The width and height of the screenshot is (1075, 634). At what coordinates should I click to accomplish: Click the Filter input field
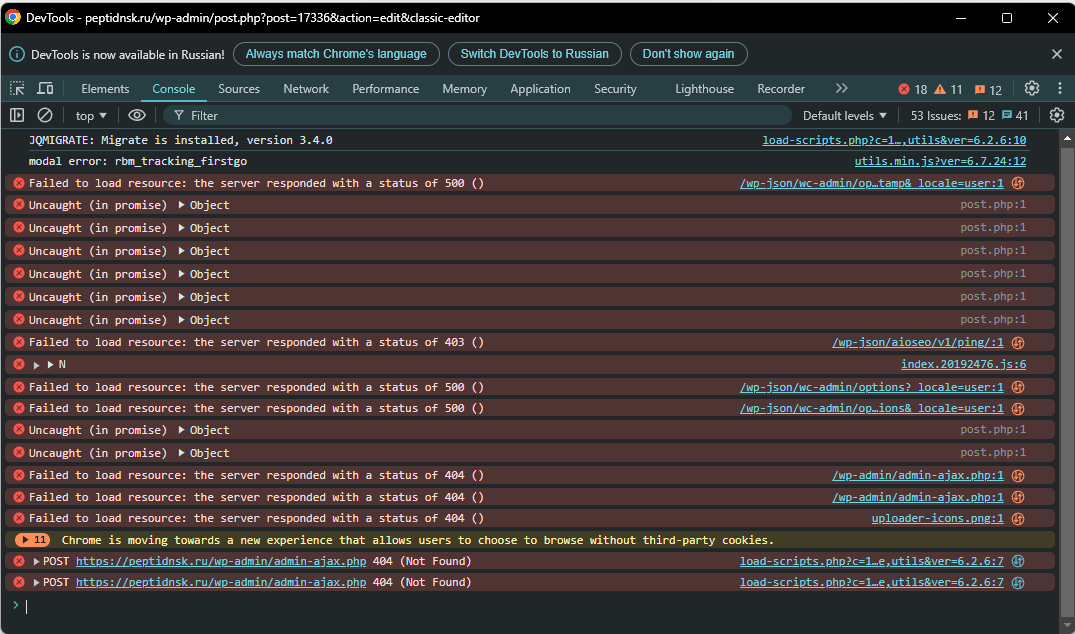[x=477, y=116]
